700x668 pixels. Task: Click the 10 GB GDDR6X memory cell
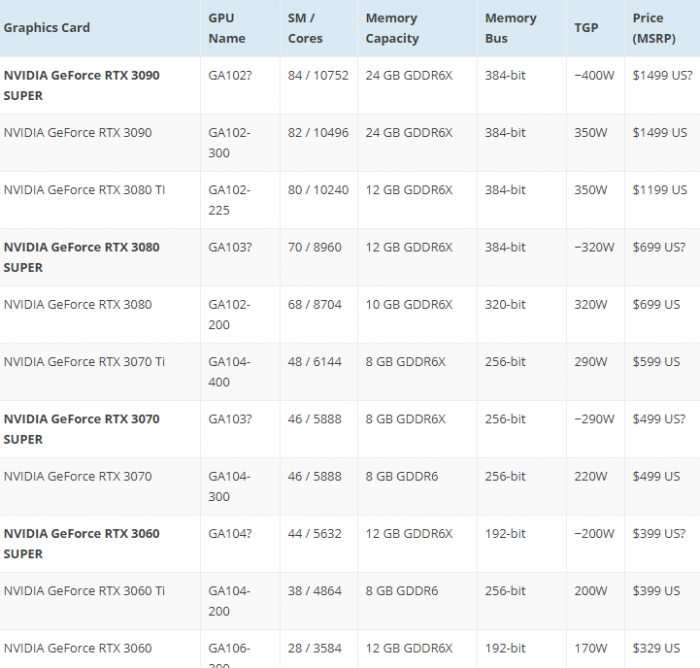[x=408, y=305]
